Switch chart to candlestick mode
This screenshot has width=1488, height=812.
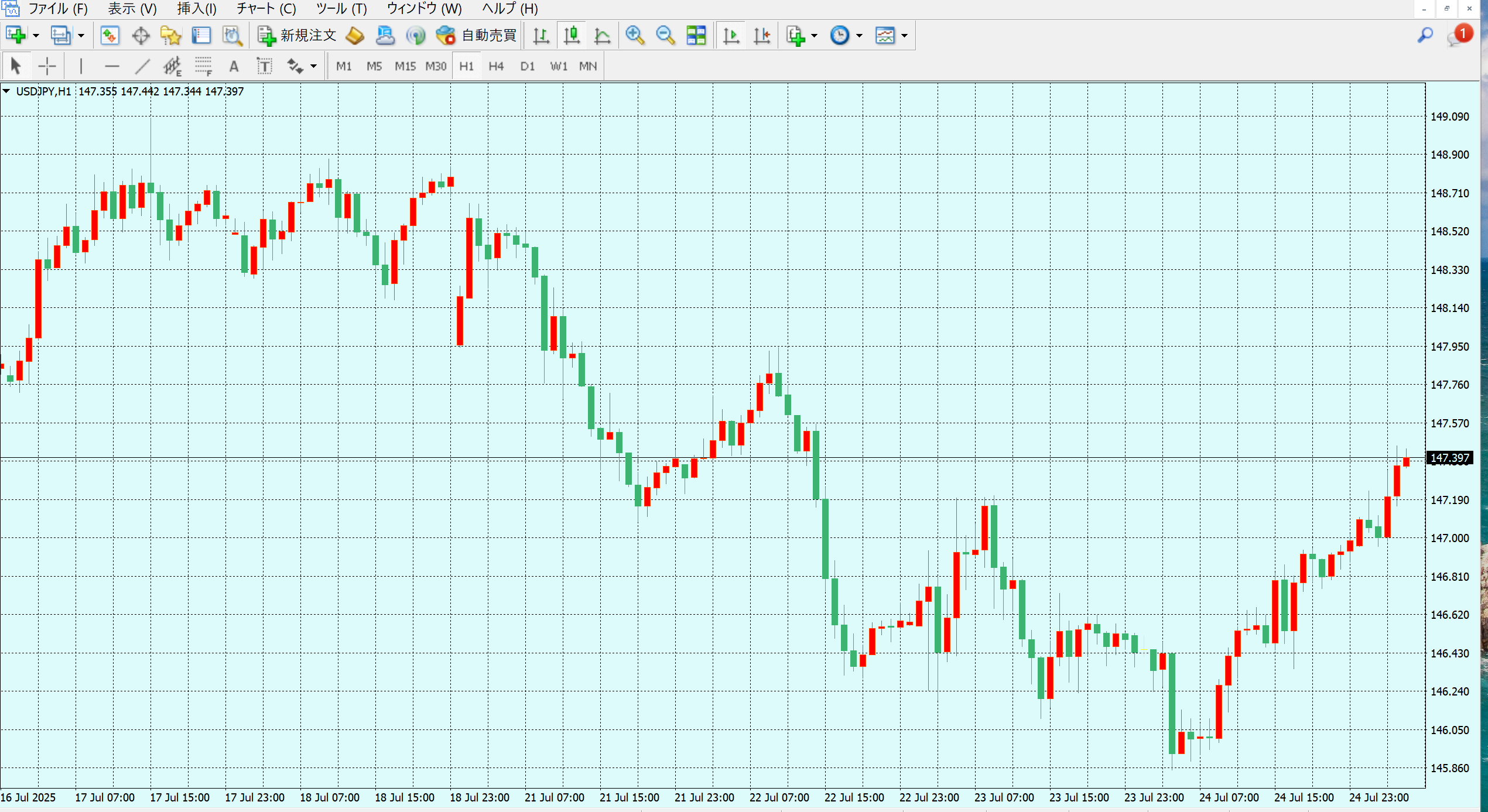click(572, 36)
